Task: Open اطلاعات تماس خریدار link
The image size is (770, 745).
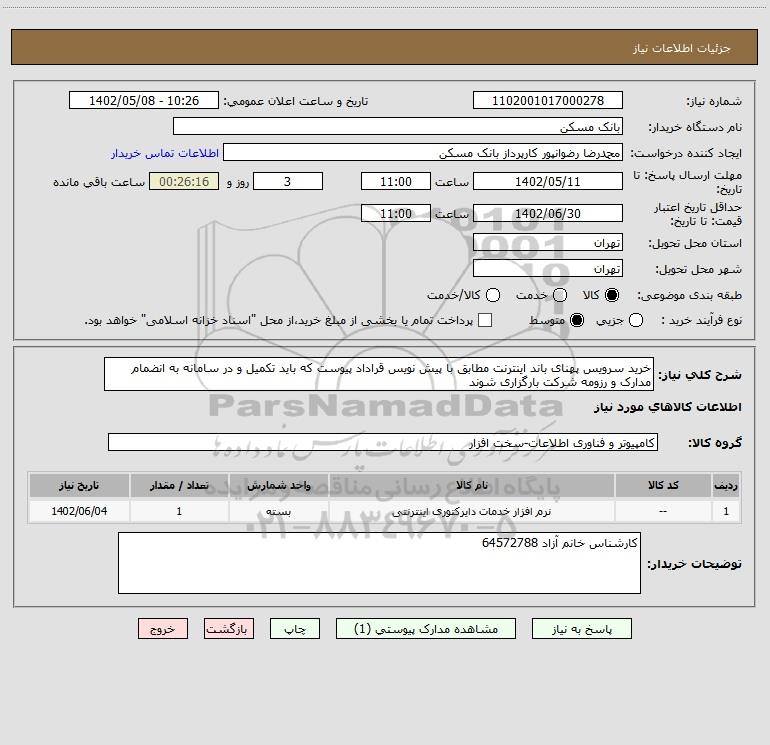Action: (165, 153)
